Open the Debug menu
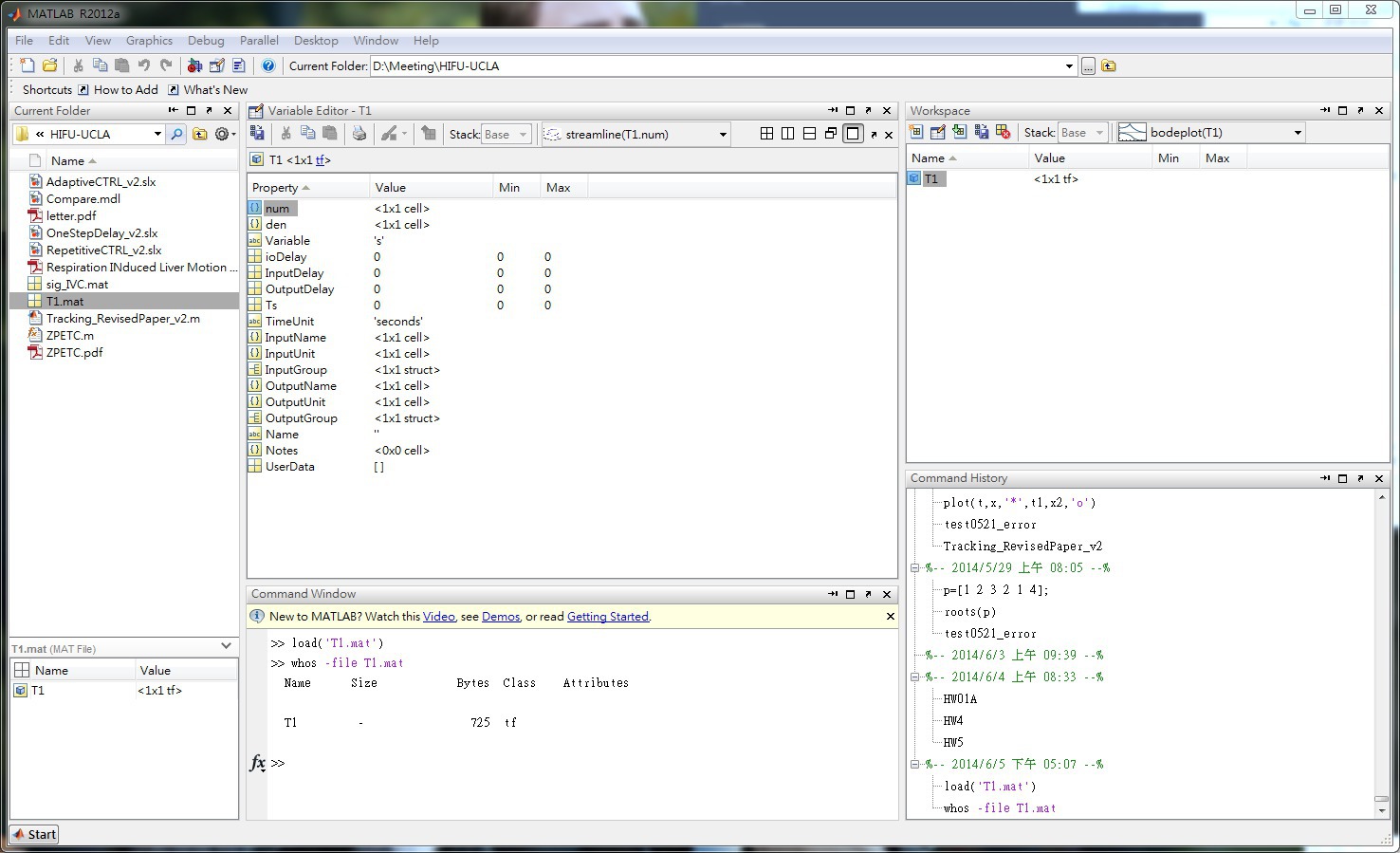Viewport: 1400px width, 853px height. pos(206,41)
